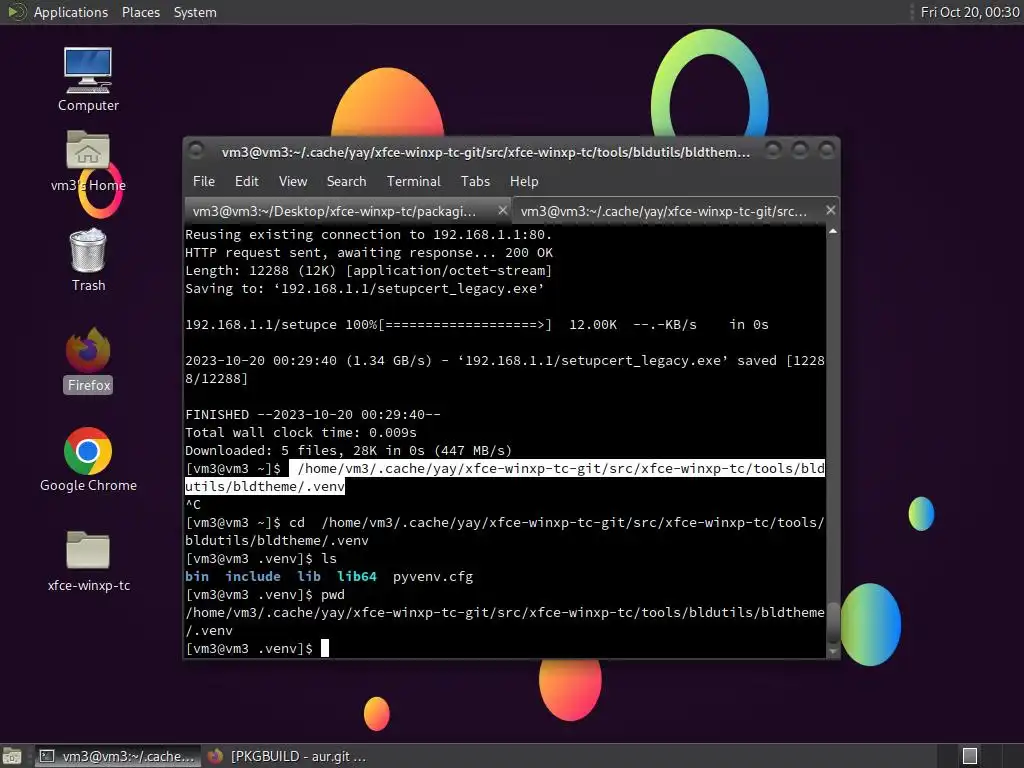Viewport: 1024px width, 768px height.
Task: Launch Google Chrome from the desktop
Action: [x=88, y=460]
